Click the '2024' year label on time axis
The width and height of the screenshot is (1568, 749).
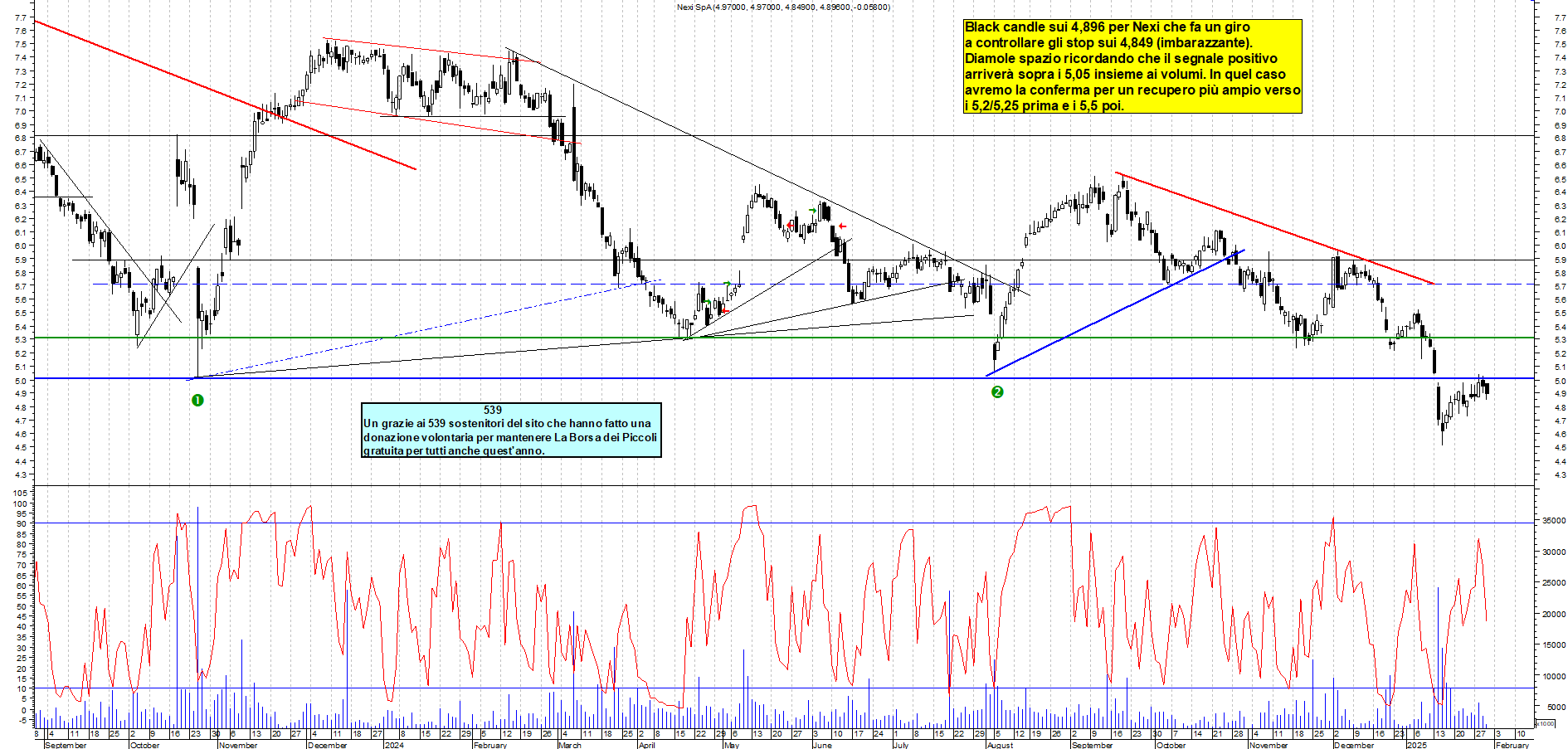click(394, 745)
